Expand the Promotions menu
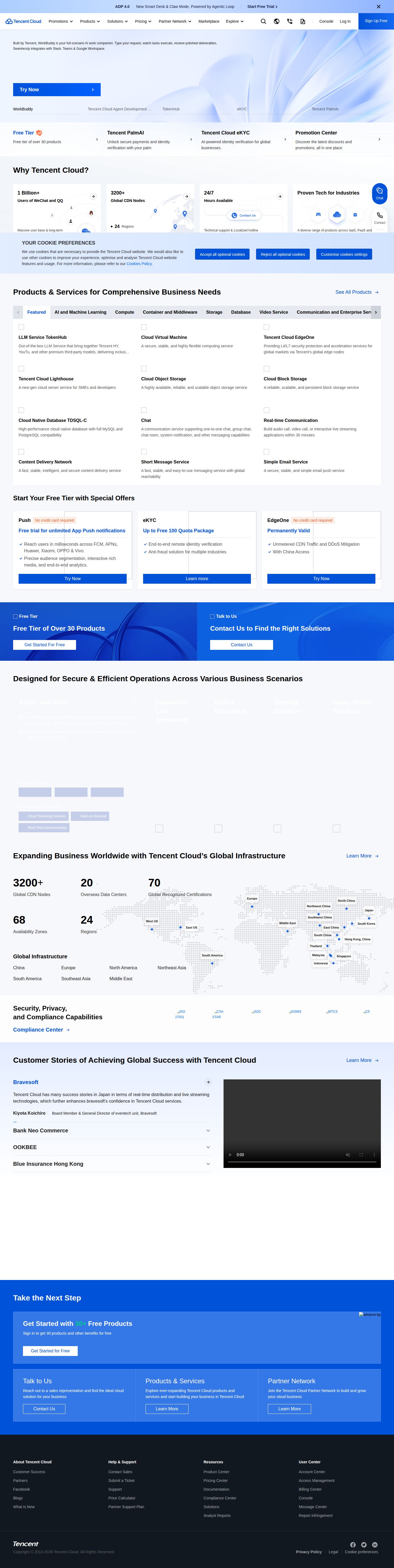394x1568 pixels. pyautogui.click(x=60, y=21)
